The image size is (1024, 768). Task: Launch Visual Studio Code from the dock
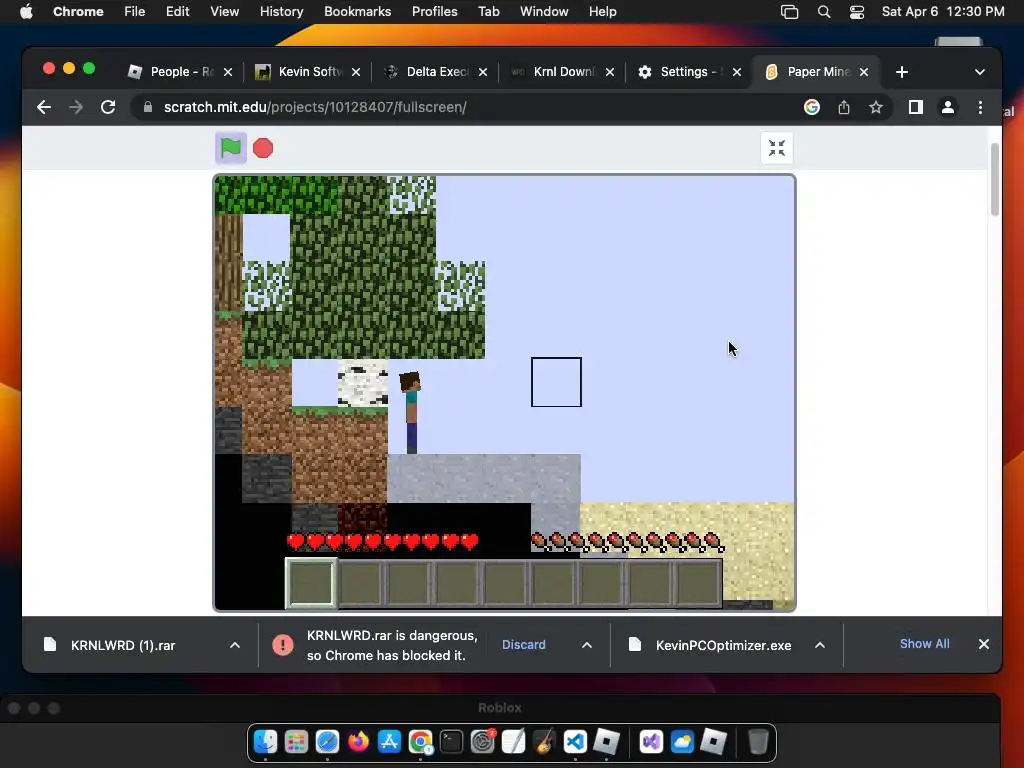[575, 742]
